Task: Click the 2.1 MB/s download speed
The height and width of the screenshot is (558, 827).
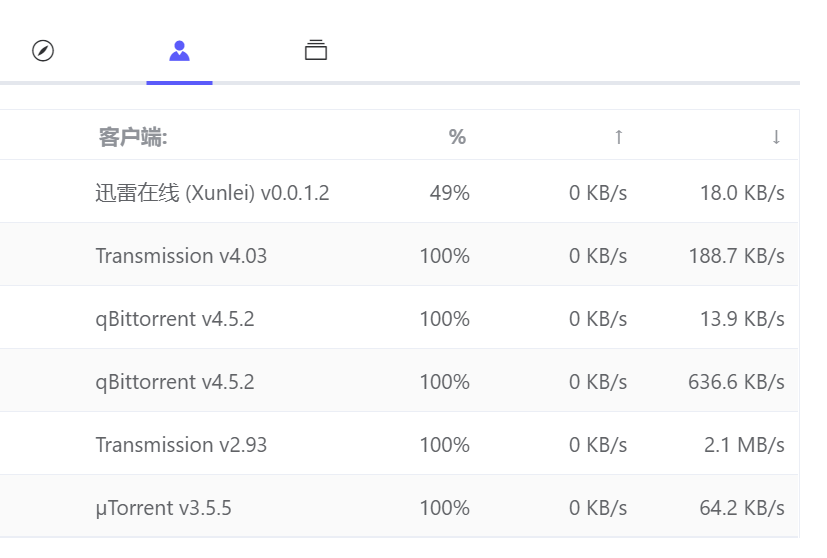Action: 744,445
